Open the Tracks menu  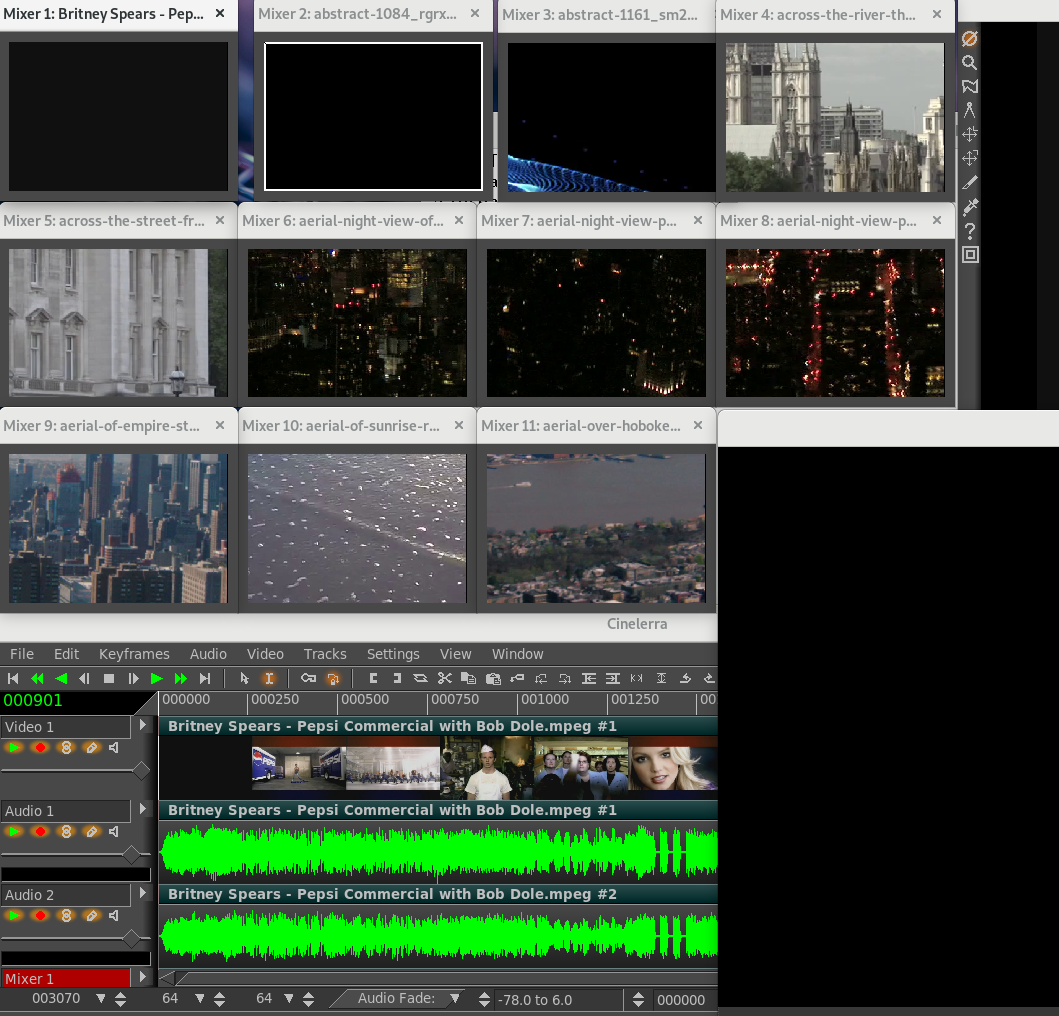pyautogui.click(x=325, y=654)
